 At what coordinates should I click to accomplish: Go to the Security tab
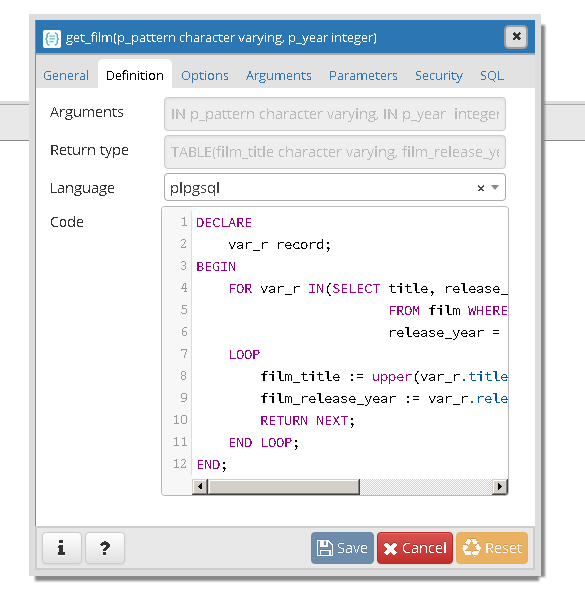[x=439, y=75]
